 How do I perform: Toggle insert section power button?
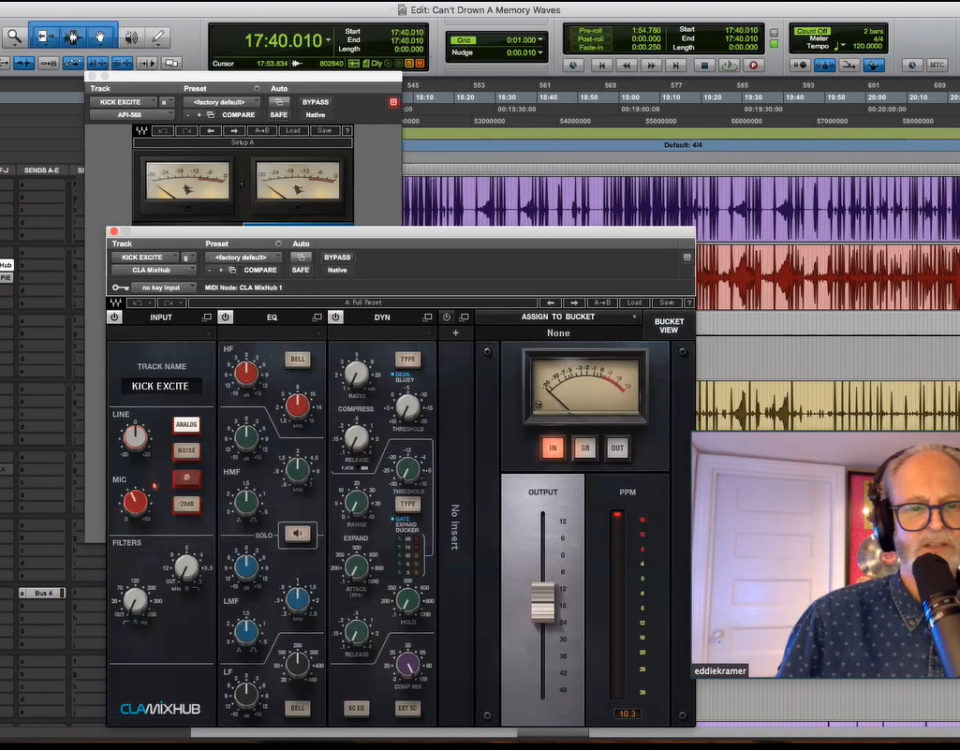coord(446,317)
